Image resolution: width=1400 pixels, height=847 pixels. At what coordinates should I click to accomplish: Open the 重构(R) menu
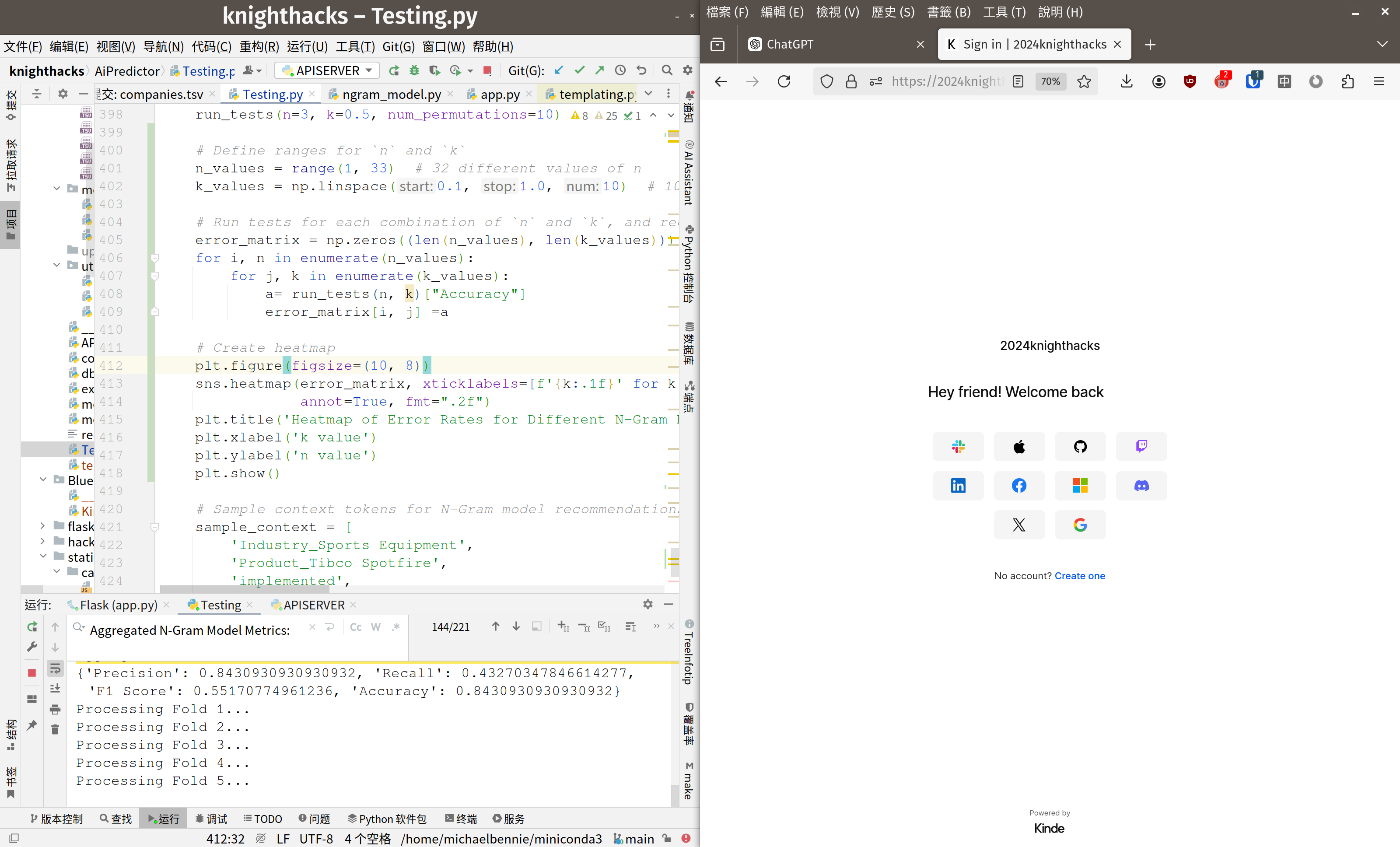point(259,46)
